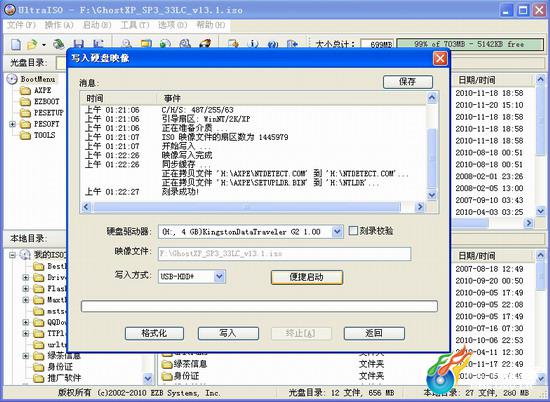Click the 大小总计 699MB field
Screen dimensions: 550x402
coord(377,45)
